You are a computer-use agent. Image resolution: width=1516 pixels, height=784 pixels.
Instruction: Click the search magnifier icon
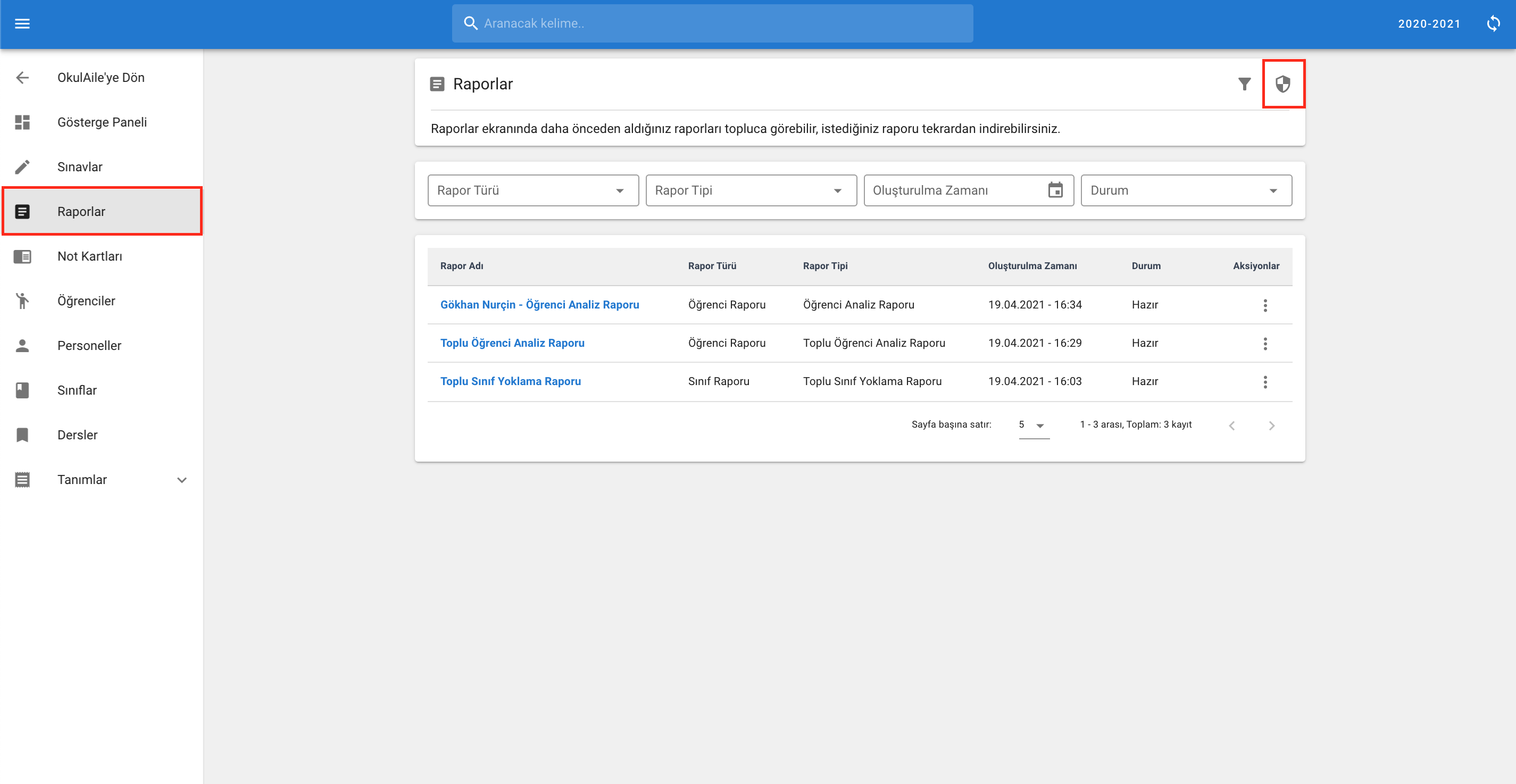[470, 23]
